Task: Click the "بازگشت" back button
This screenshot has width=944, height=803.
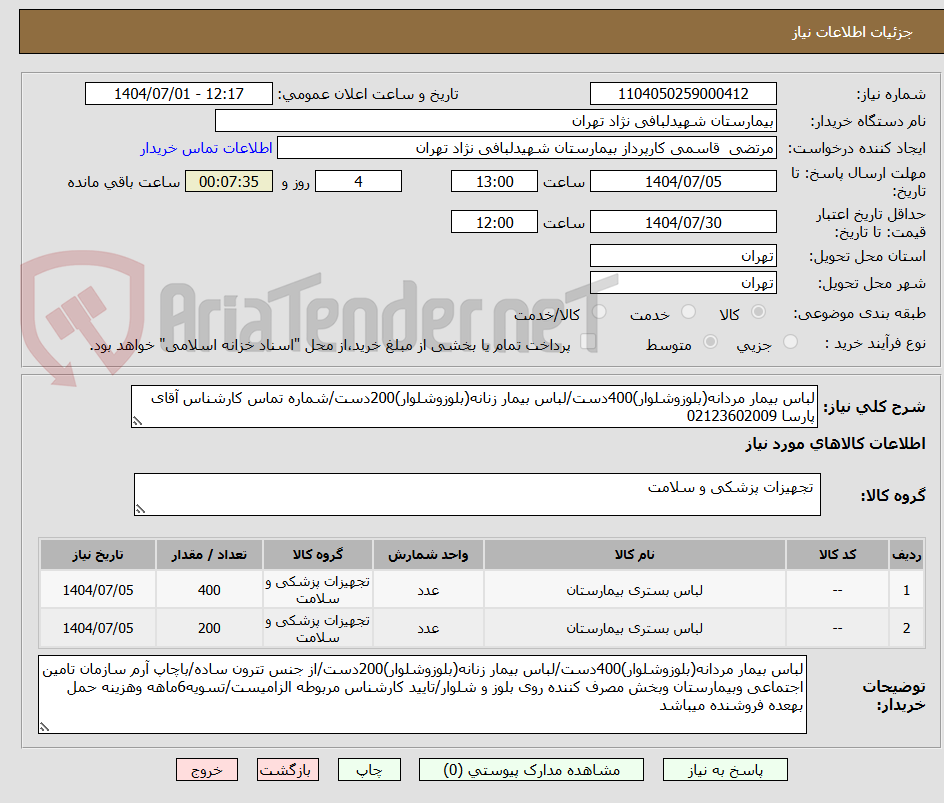Action: 288,769
